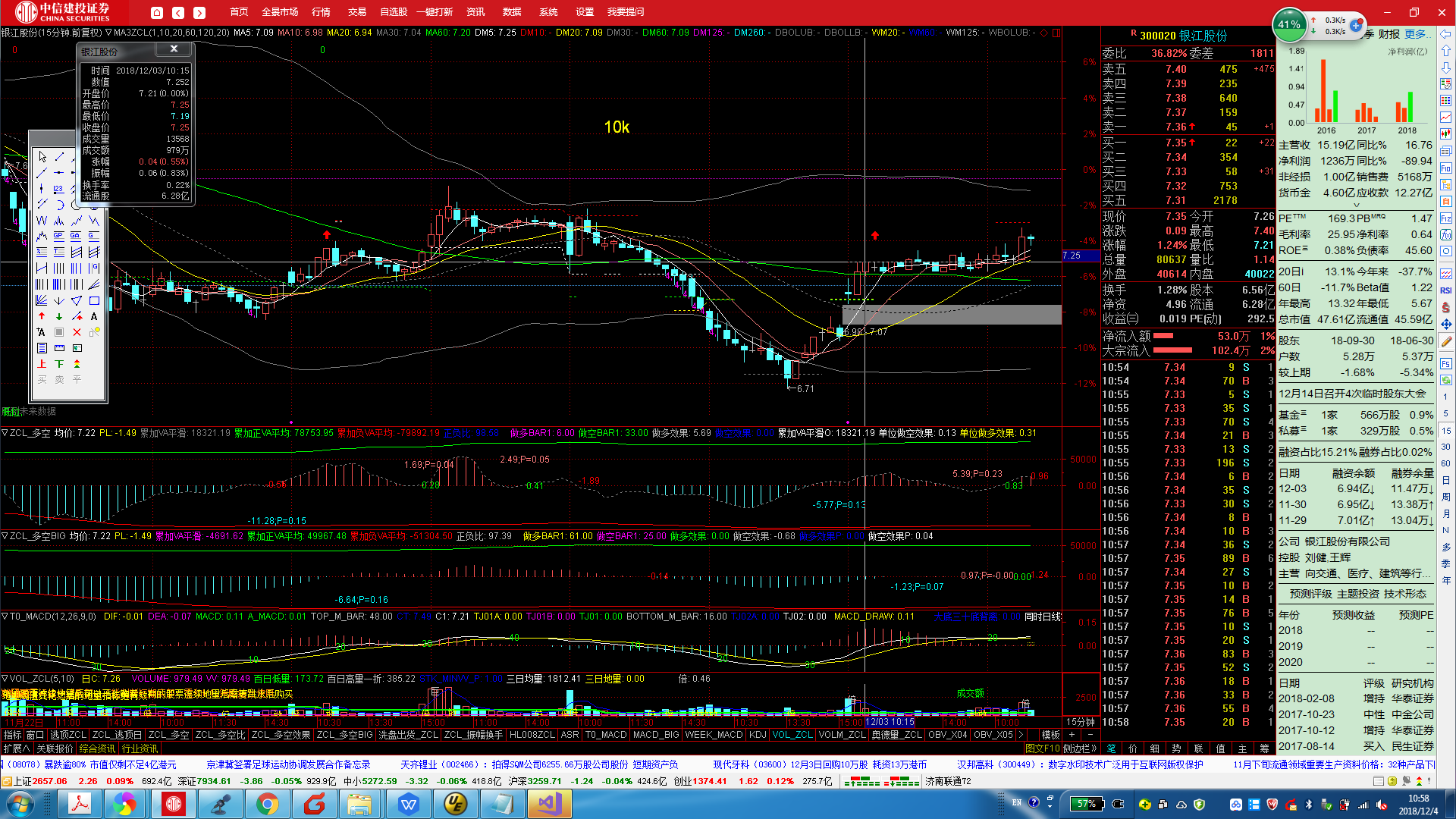Pick the line segment drawing tool

pyautogui.click(x=59, y=157)
